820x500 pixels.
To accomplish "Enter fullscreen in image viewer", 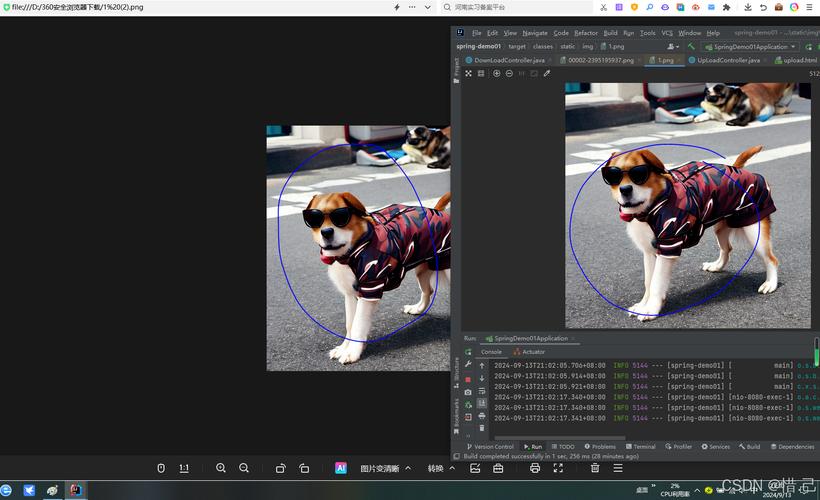I will [x=558, y=468].
